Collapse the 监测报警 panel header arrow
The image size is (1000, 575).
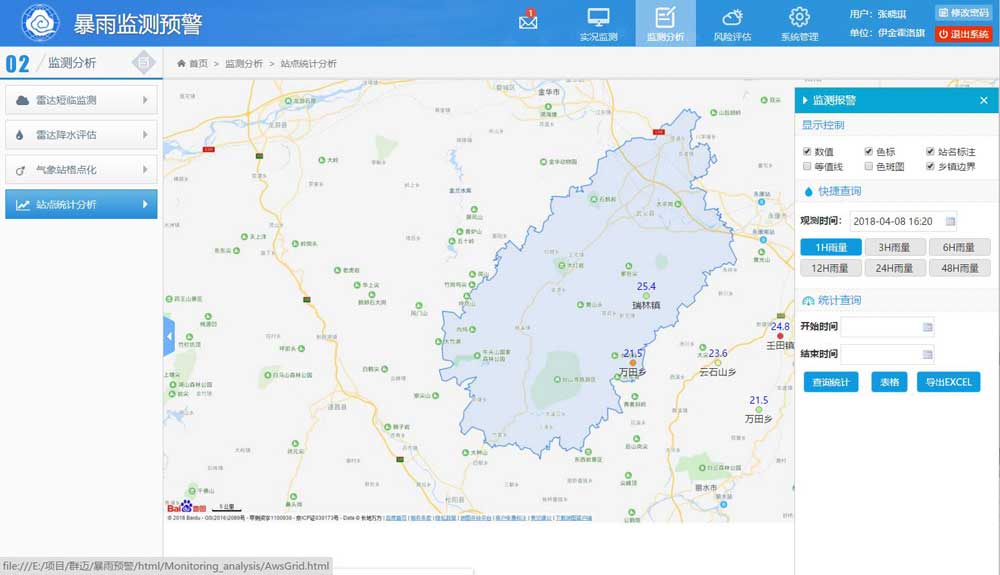coord(804,100)
